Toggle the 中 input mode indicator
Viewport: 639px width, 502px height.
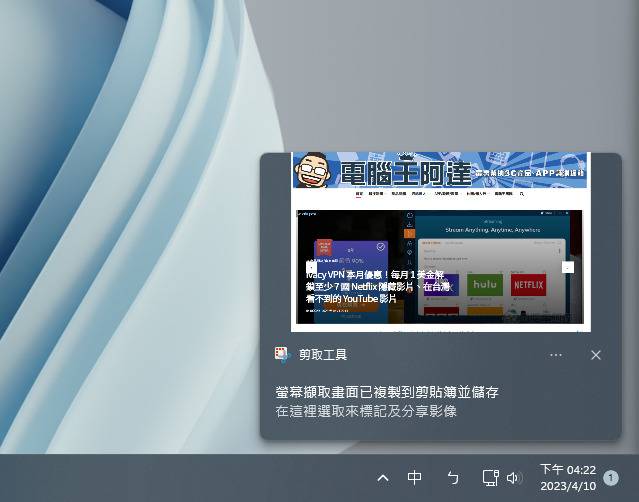click(x=415, y=478)
